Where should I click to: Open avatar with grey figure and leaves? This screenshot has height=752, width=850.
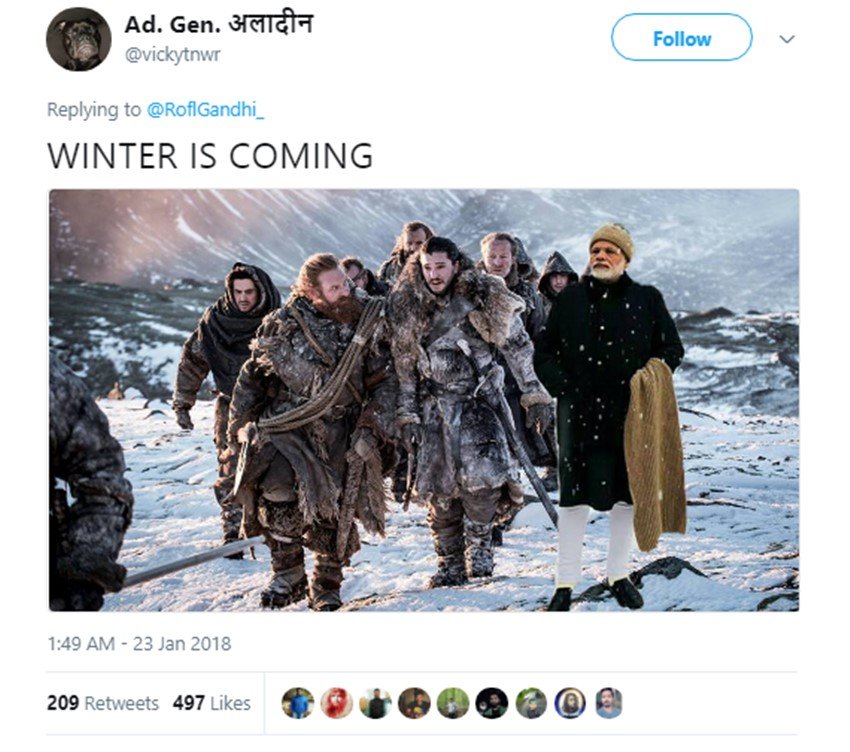pyautogui.click(x=531, y=703)
